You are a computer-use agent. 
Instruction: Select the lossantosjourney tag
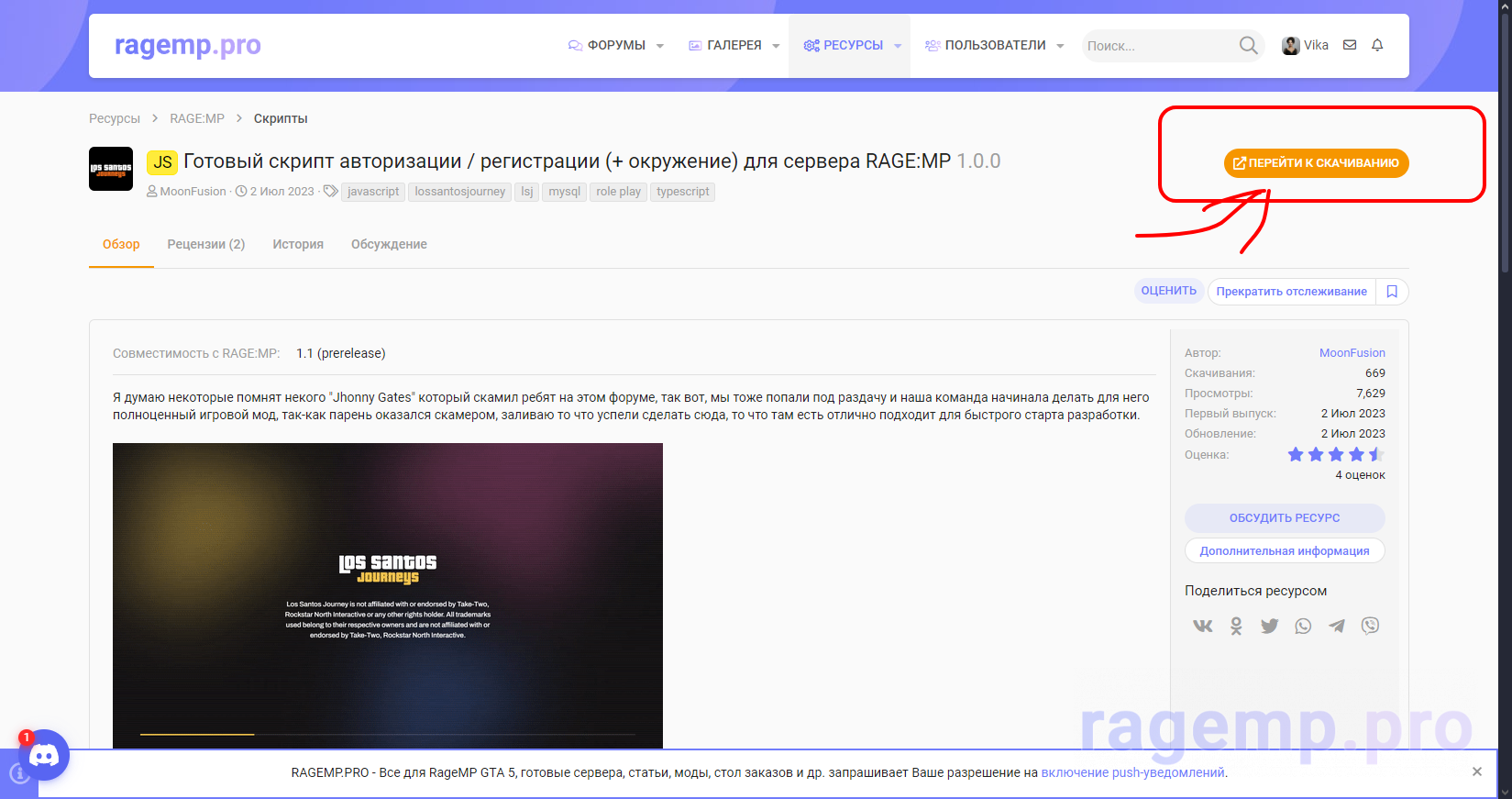[460, 192]
